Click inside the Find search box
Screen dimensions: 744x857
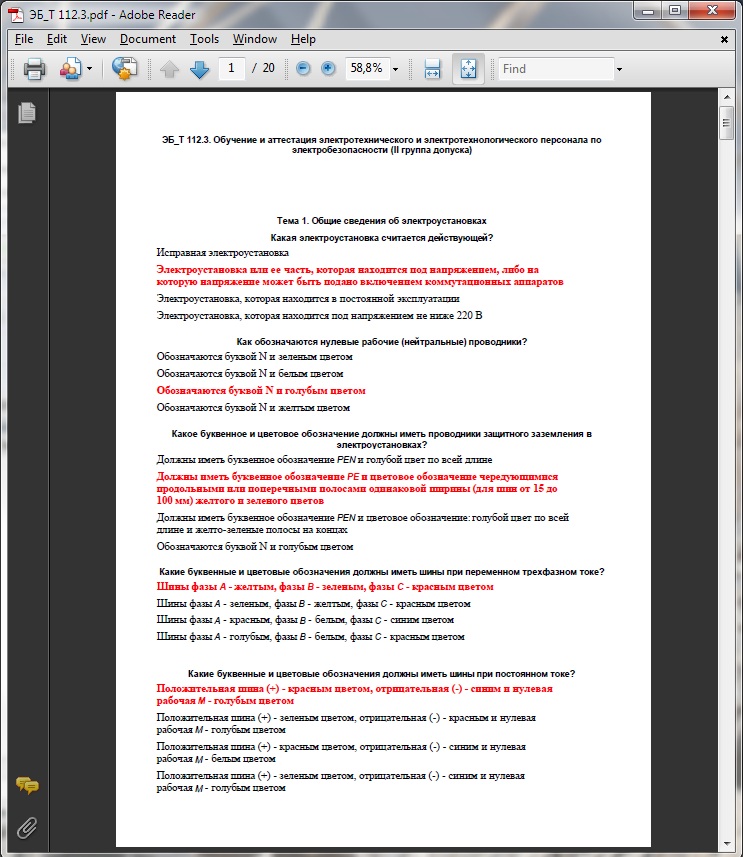[555, 69]
